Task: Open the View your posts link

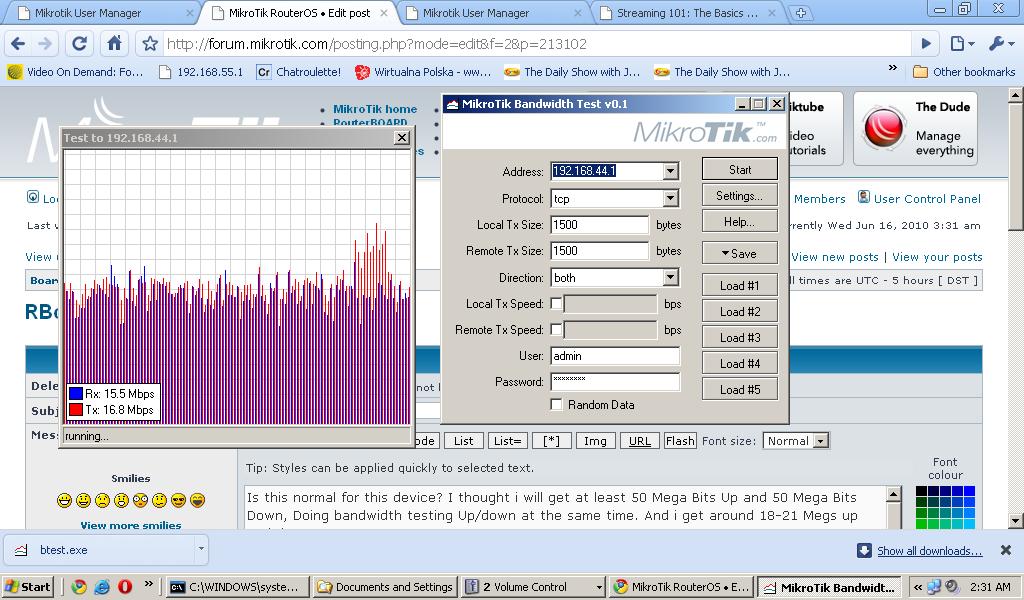Action: (x=937, y=257)
